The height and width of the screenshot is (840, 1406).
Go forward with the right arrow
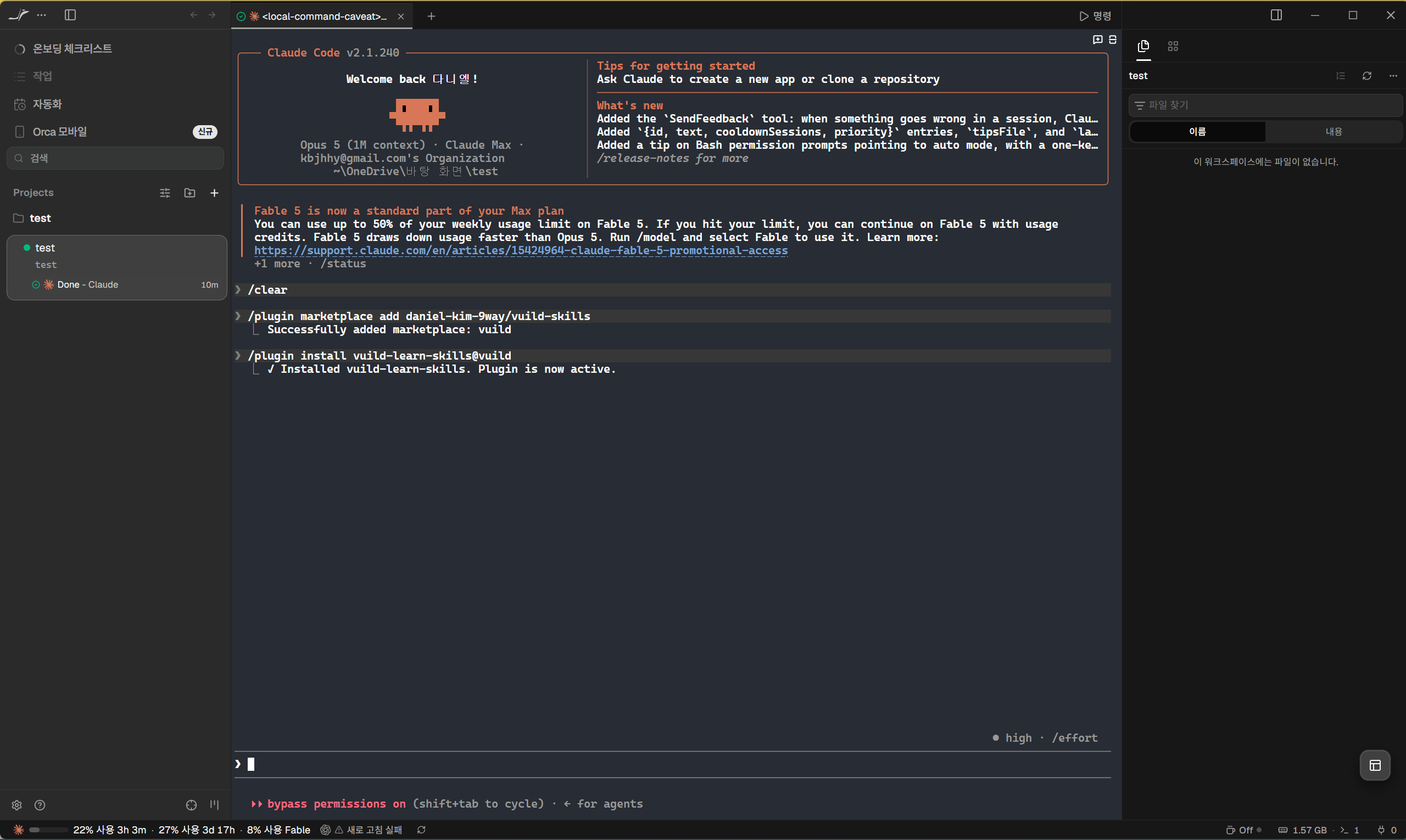tap(213, 15)
